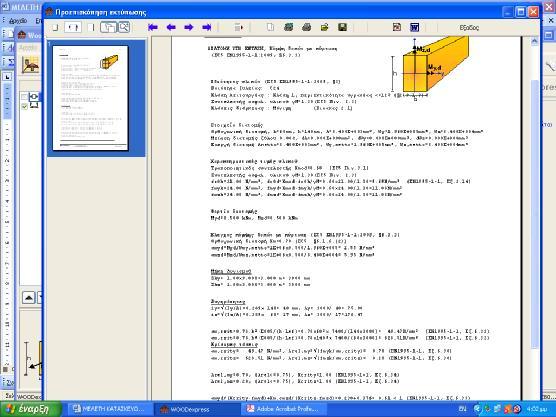Click the vertical scrollbar thumb of the preview
The height and width of the screenshot is (417, 556).
(x=534, y=215)
